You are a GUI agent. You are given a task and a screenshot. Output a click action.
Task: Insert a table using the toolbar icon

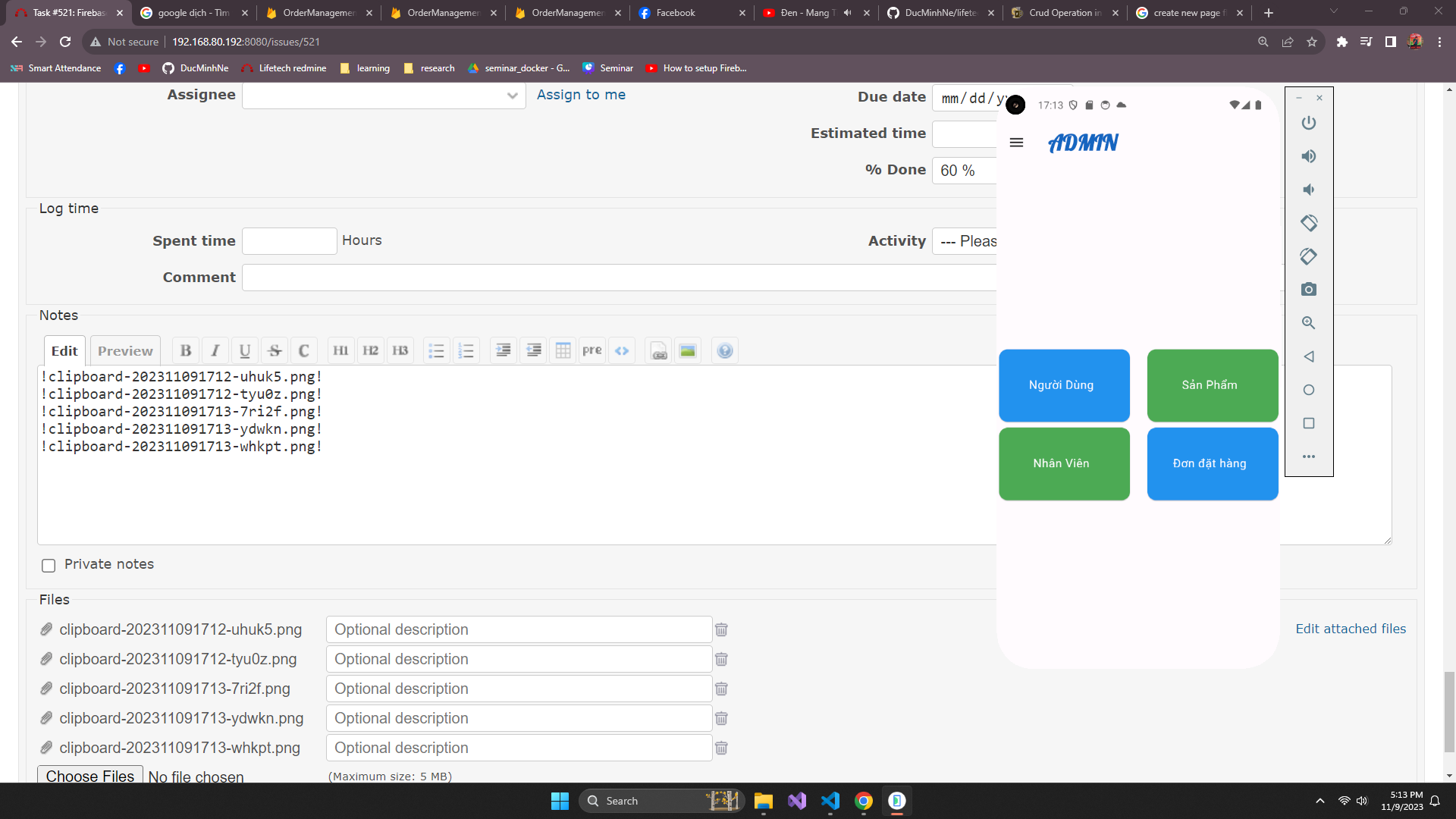[x=563, y=350]
